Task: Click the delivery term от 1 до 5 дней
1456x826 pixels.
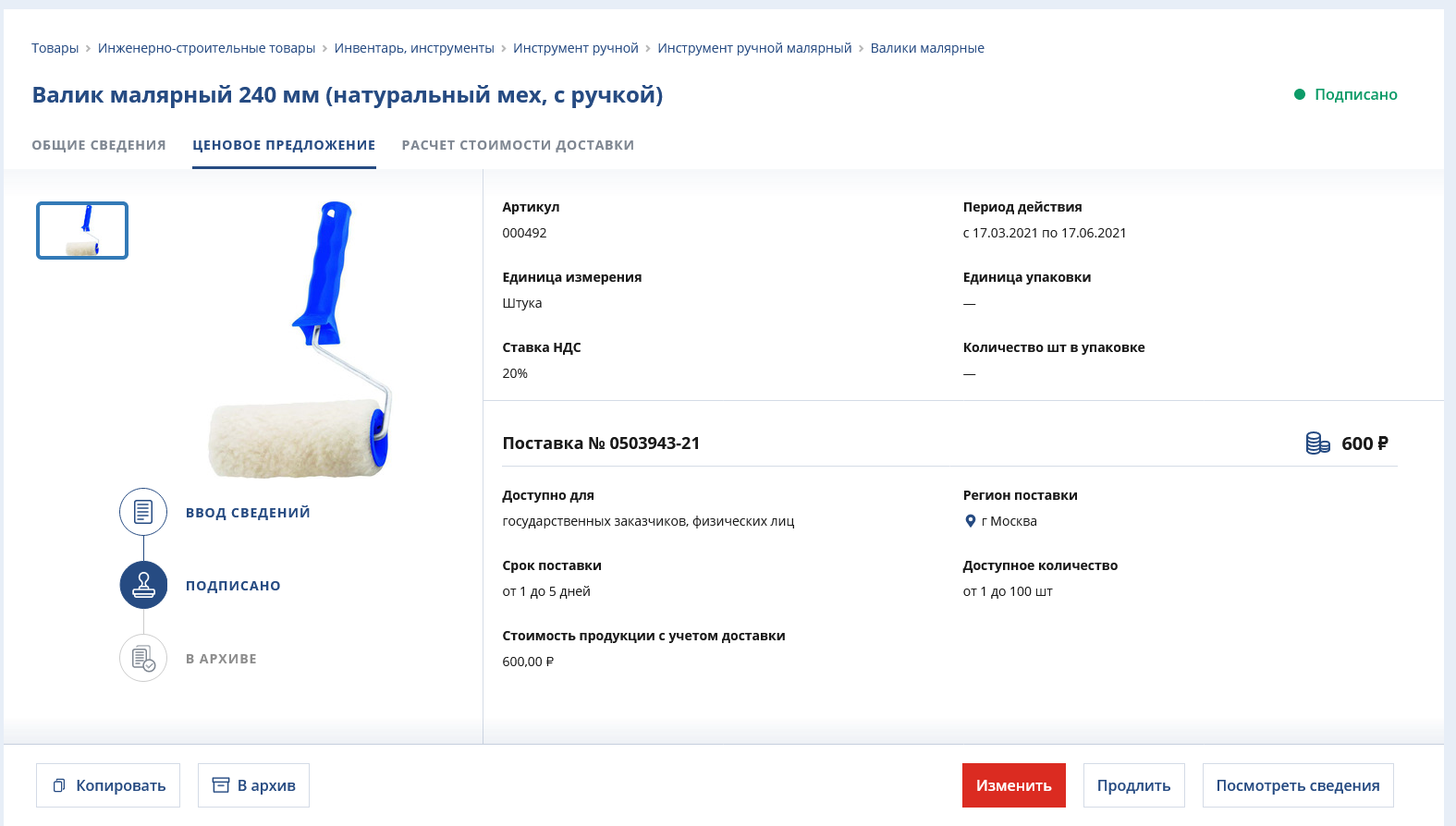Action: pyautogui.click(x=546, y=591)
